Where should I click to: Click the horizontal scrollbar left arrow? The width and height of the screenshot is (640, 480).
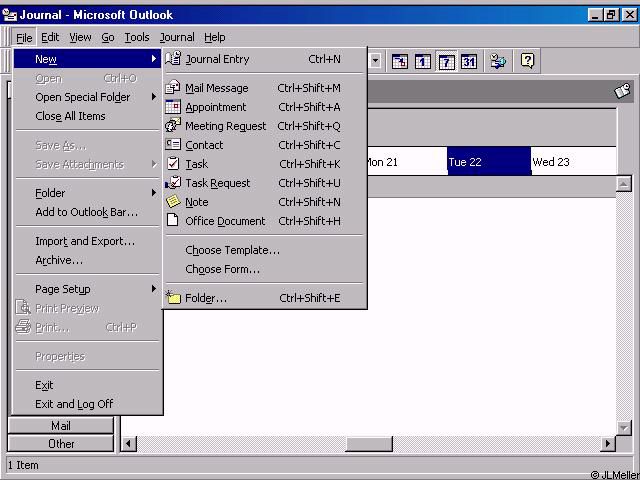[129, 444]
